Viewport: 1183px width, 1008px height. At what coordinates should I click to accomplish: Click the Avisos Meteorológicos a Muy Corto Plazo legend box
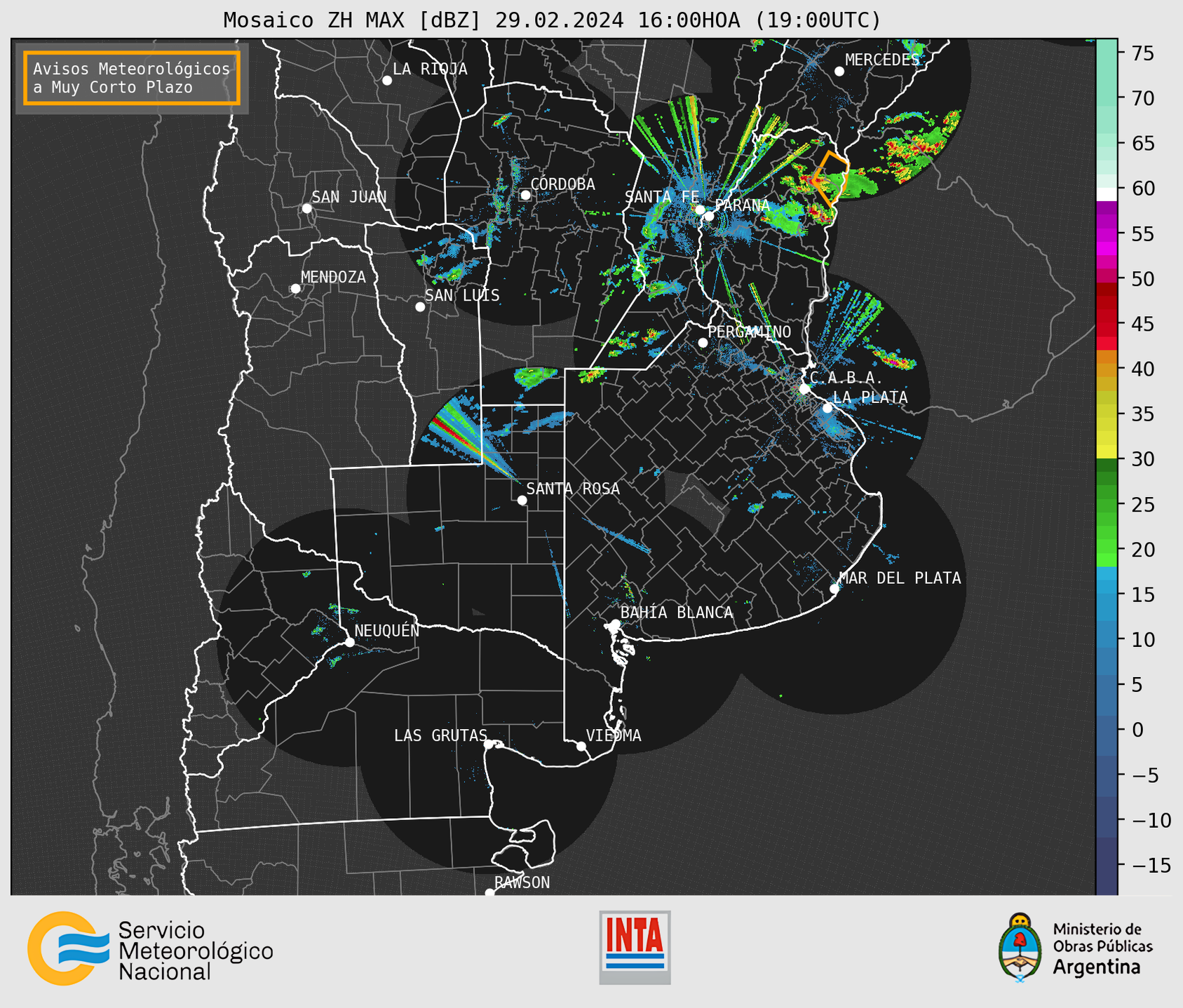[132, 78]
